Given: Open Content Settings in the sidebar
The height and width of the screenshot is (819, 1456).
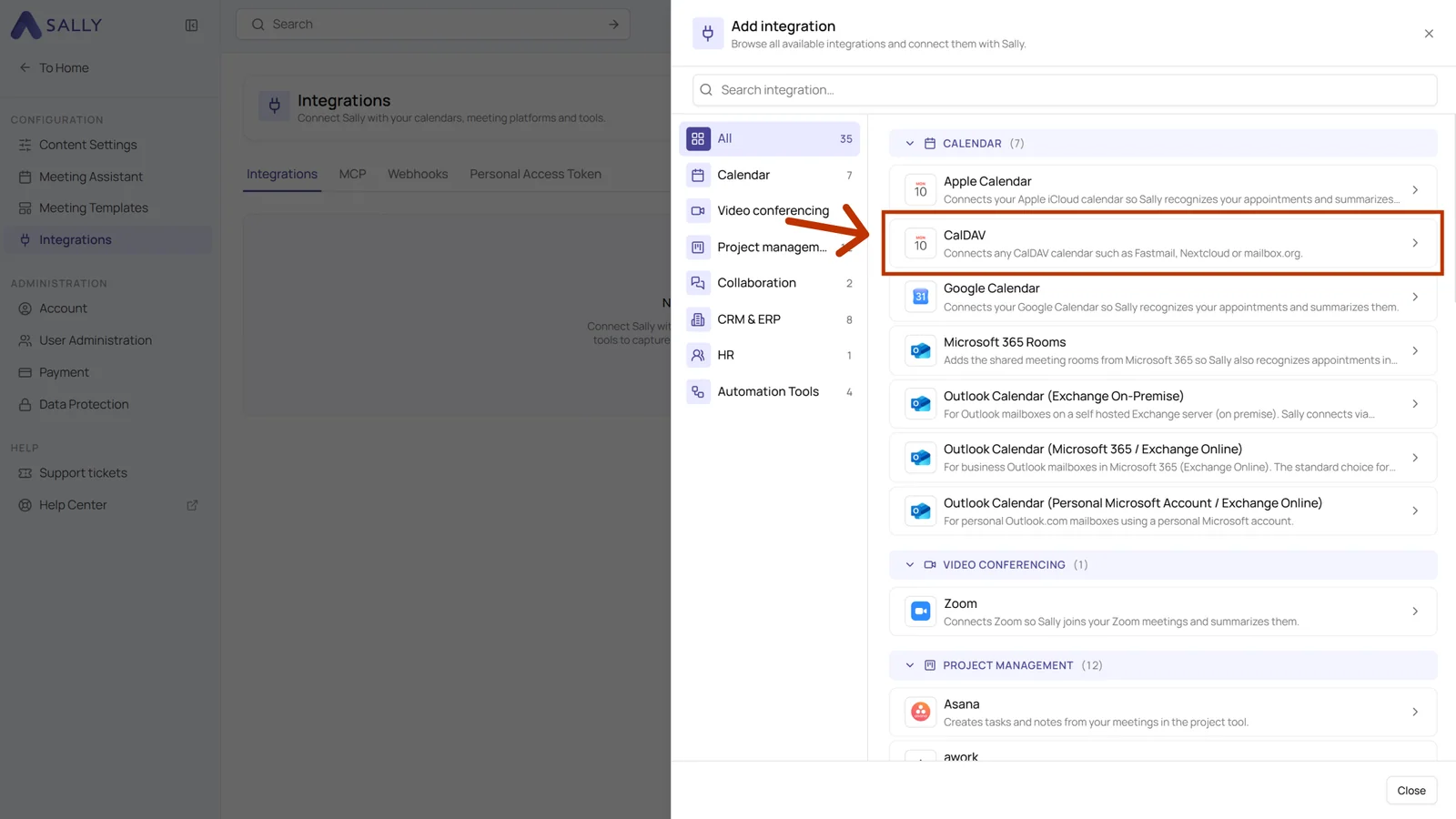Looking at the screenshot, I should [x=109, y=145].
